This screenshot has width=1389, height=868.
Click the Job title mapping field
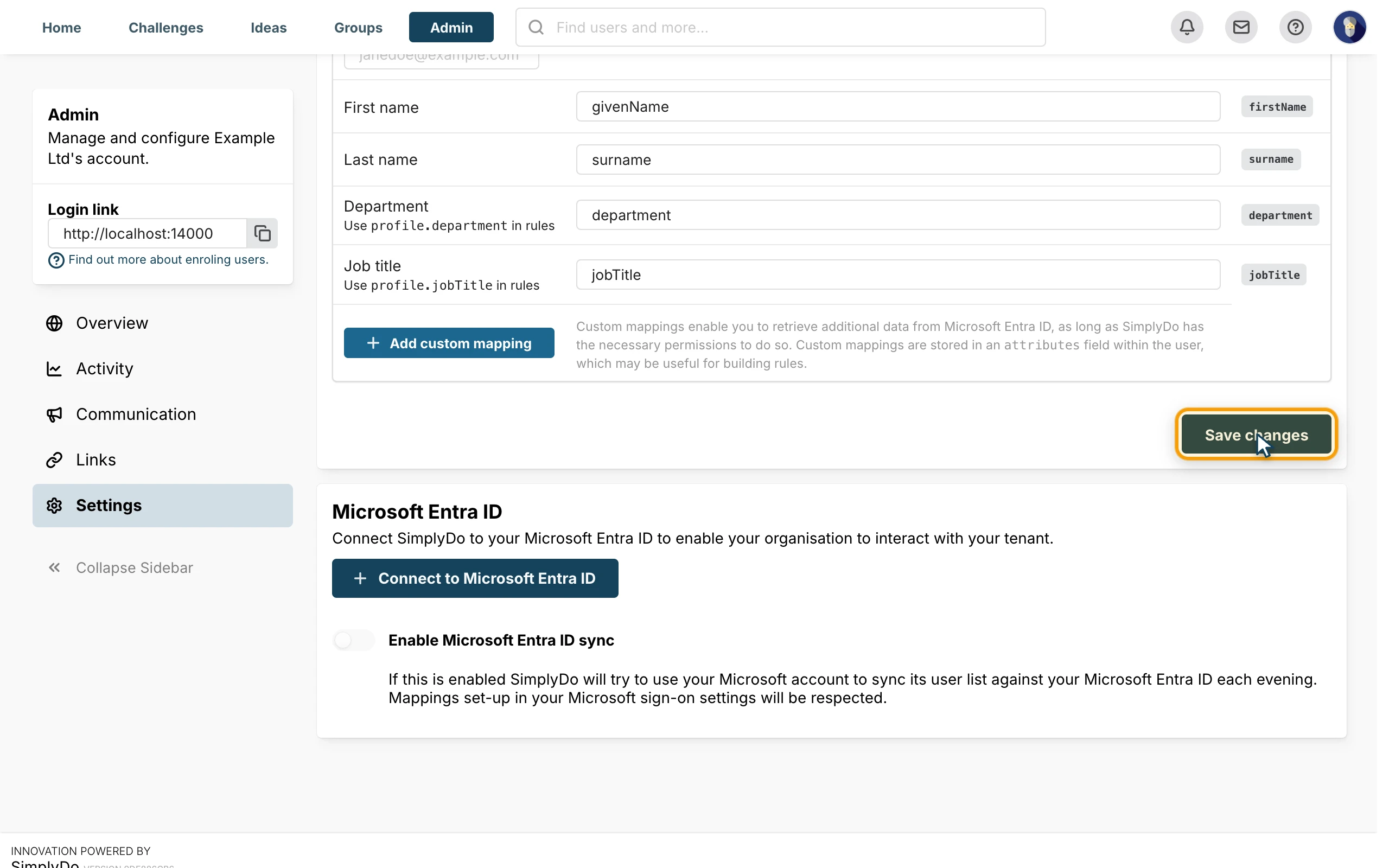point(897,275)
